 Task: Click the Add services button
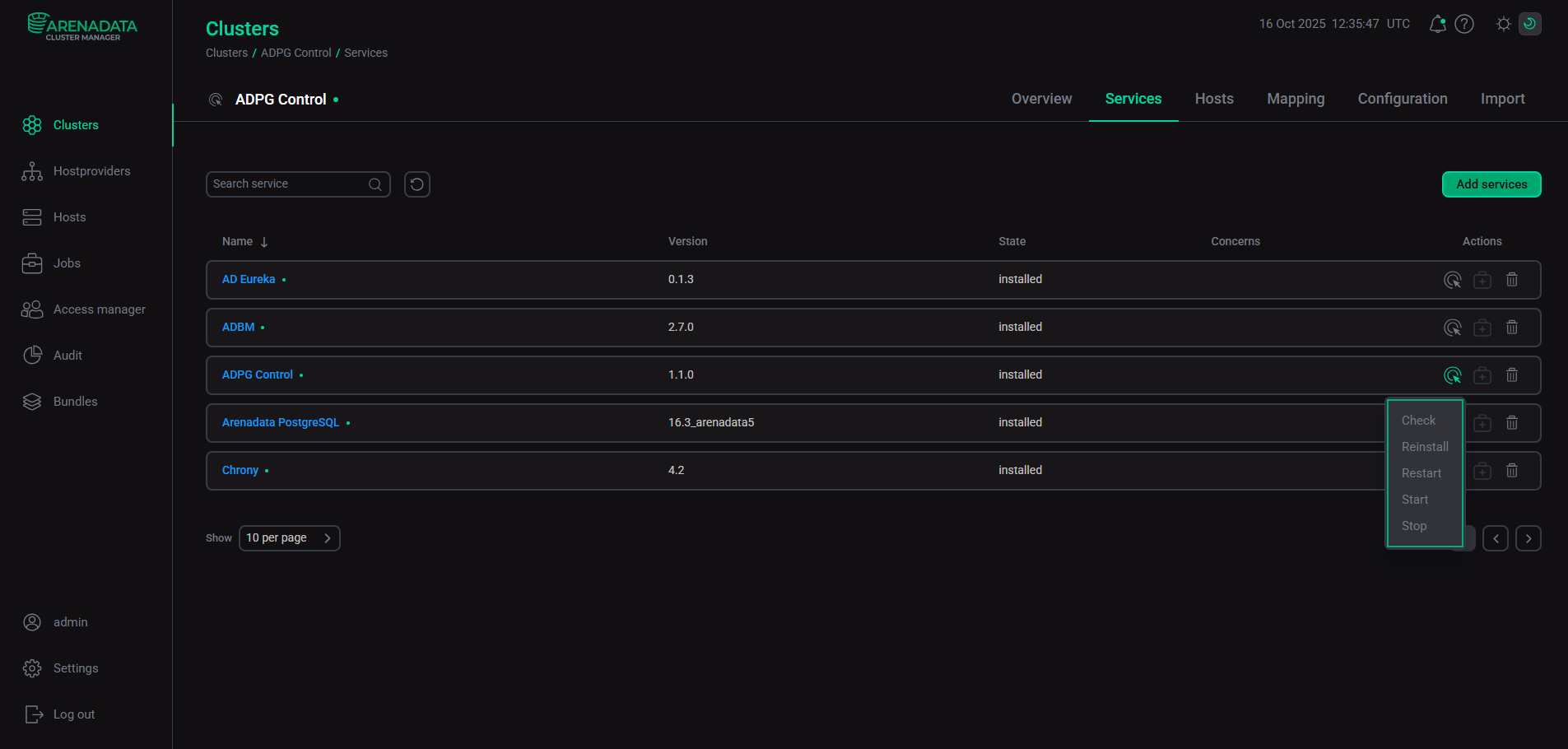coord(1491,184)
